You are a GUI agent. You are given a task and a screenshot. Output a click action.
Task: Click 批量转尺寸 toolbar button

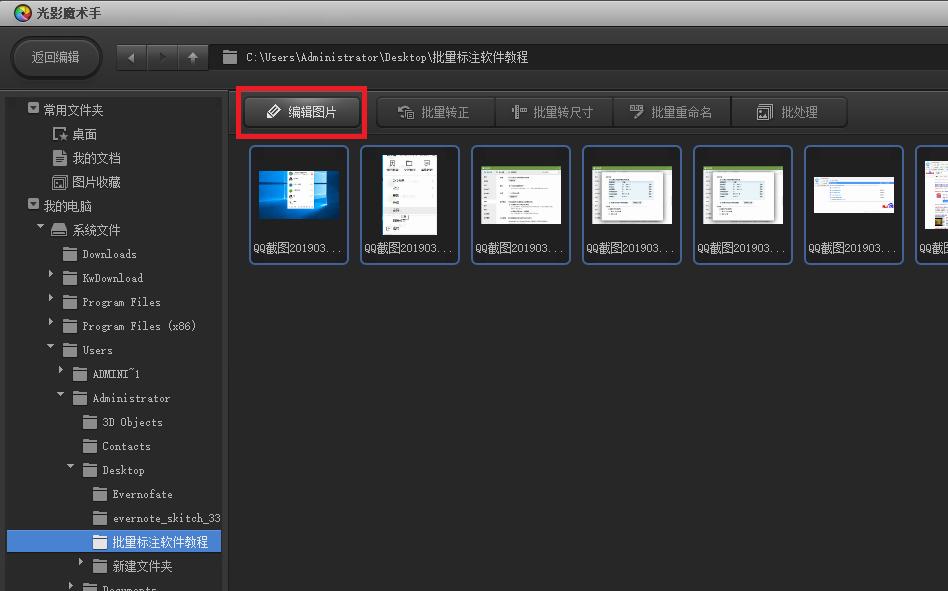(553, 112)
